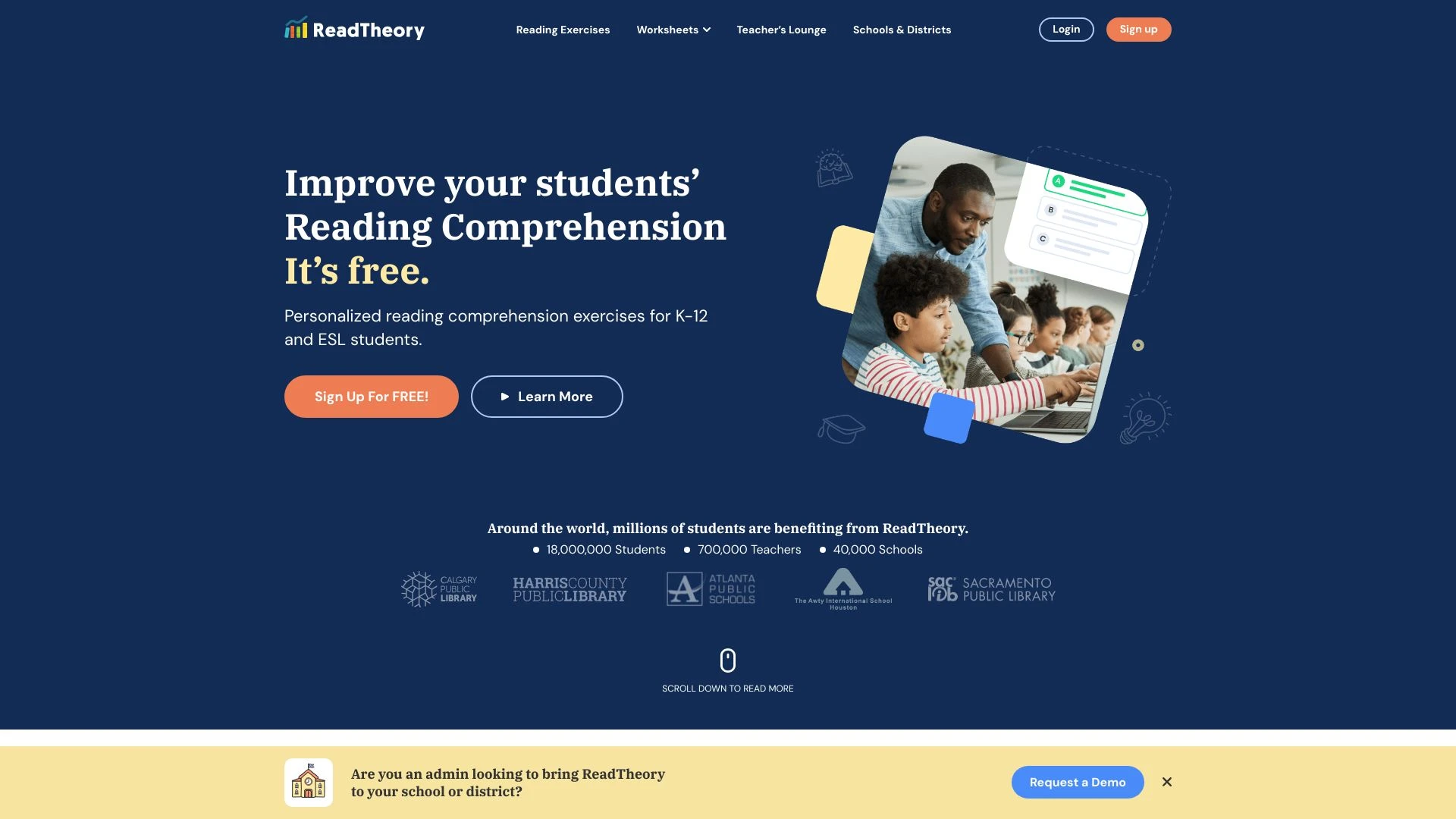Screen dimensions: 1456x819
Task: Click the Learn More link
Action: click(x=547, y=396)
